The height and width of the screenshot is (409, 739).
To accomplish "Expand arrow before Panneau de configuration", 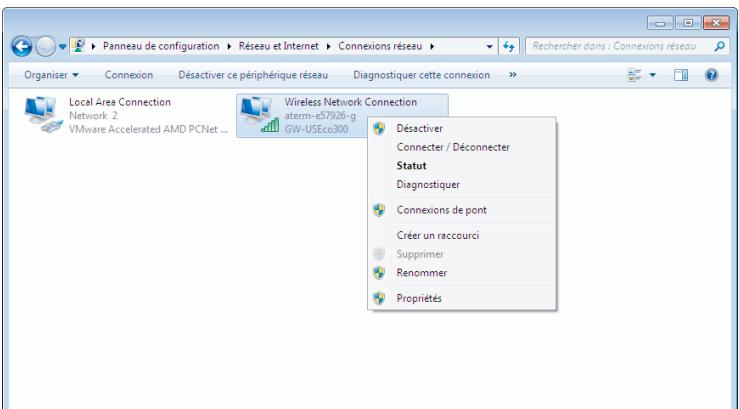I will 94,46.
